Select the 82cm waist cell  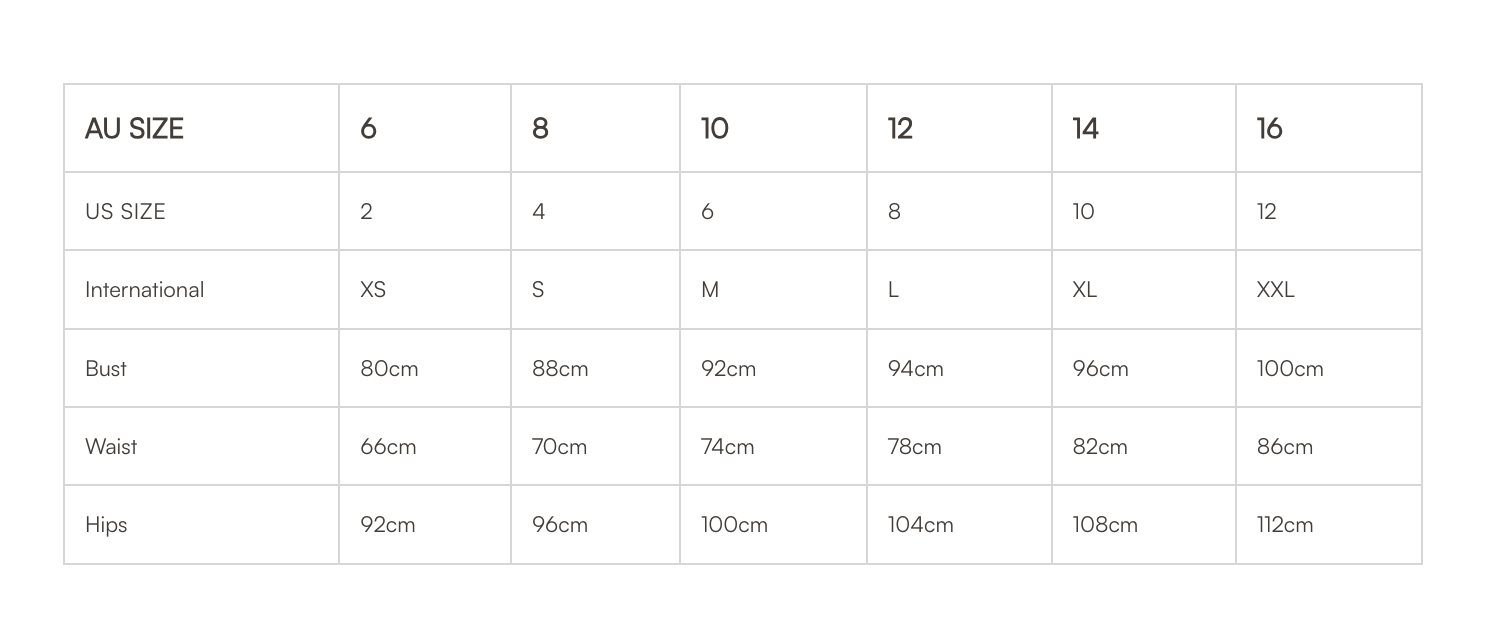point(1144,446)
